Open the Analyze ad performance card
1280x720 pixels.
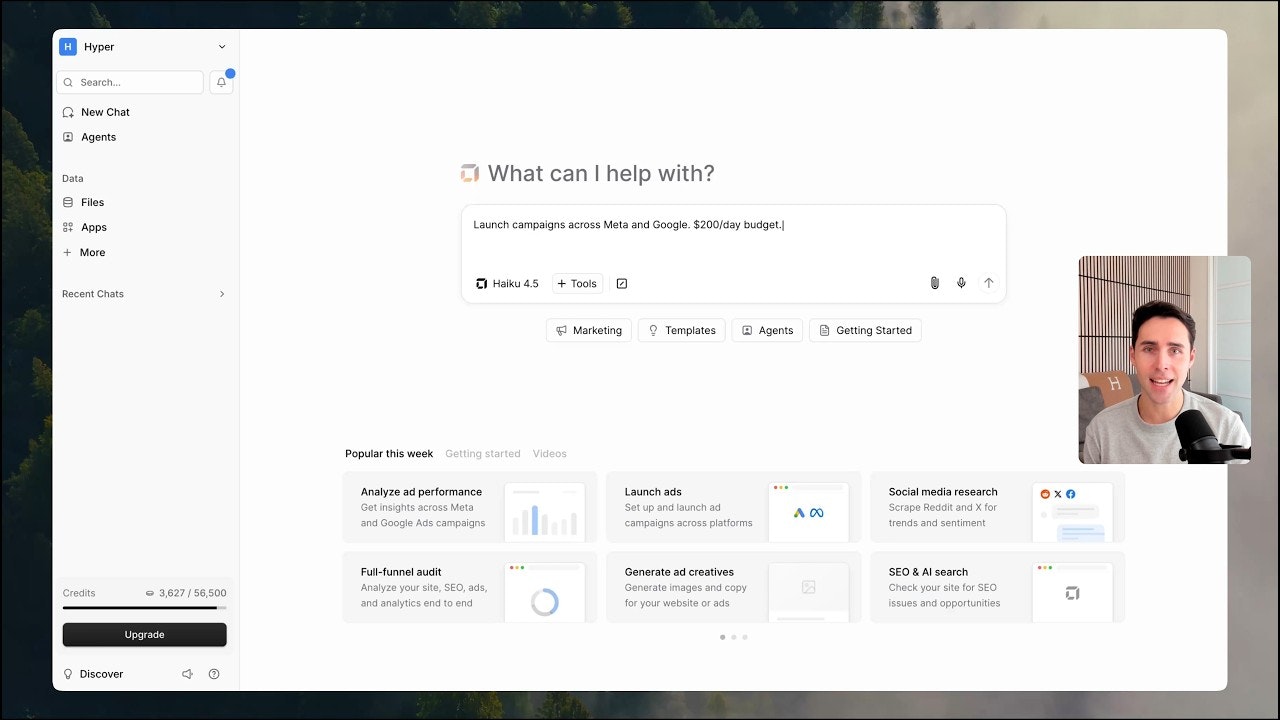pyautogui.click(x=470, y=507)
